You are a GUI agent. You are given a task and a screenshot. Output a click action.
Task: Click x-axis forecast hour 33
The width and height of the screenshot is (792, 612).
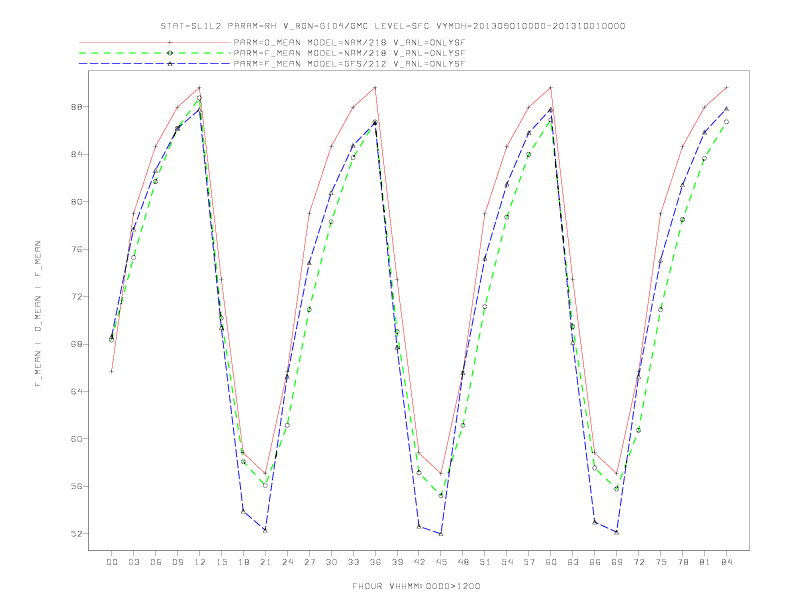[x=353, y=562]
